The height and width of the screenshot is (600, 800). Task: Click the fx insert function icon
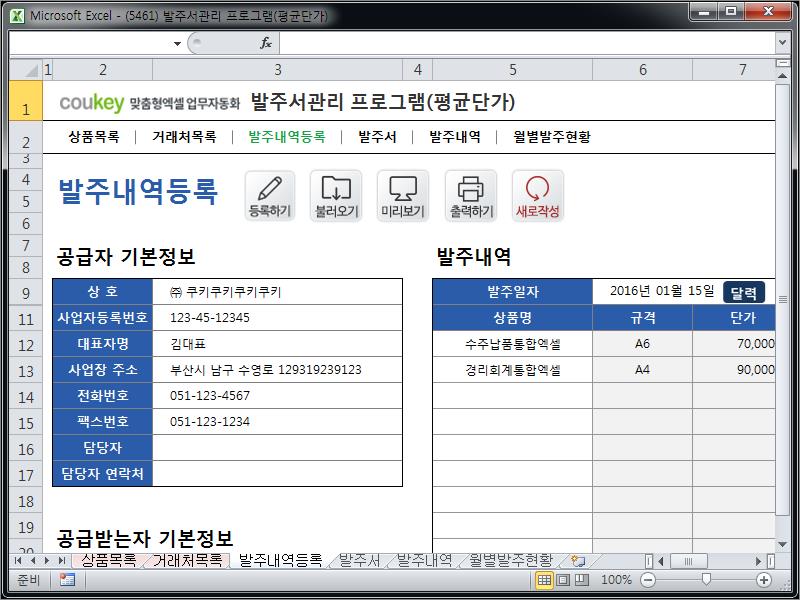coord(266,43)
